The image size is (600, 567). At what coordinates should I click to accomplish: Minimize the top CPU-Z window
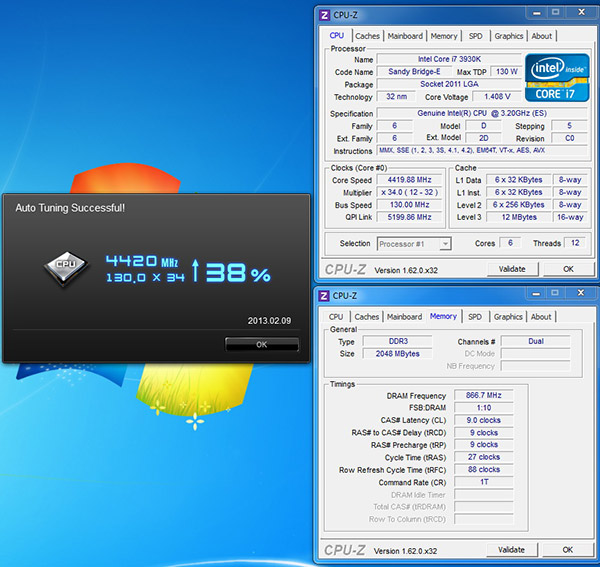click(x=537, y=13)
